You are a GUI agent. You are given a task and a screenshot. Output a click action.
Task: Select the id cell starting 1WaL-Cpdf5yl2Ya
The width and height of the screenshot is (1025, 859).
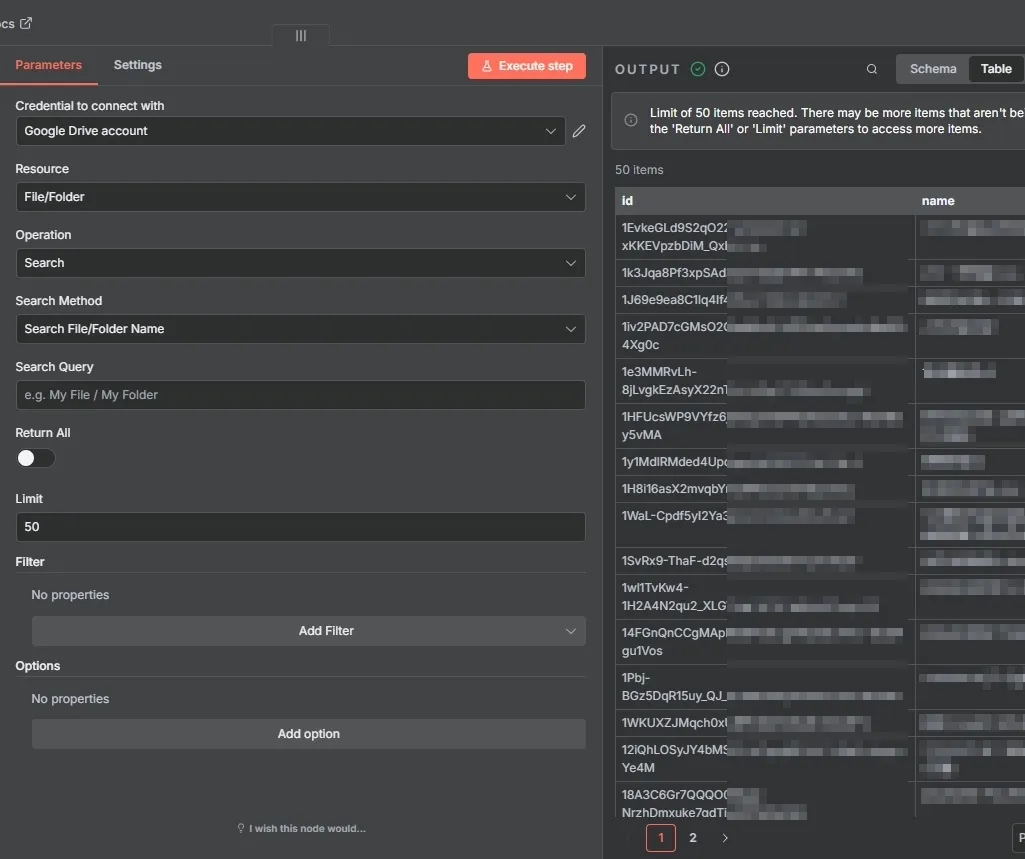765,525
